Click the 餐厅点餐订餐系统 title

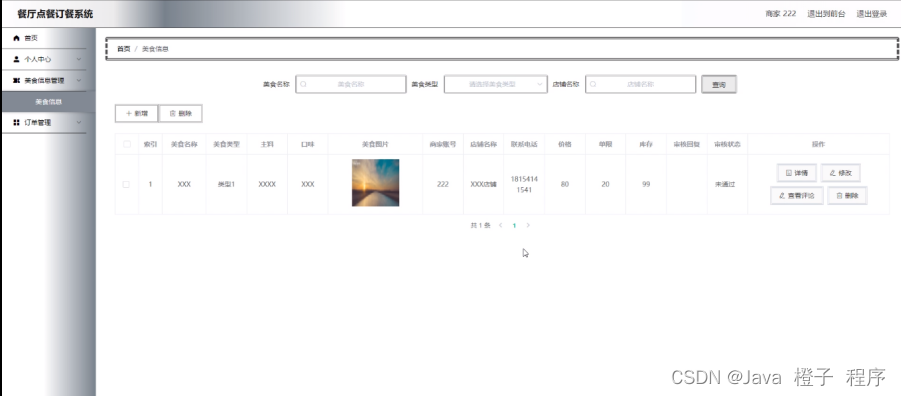pyautogui.click(x=55, y=14)
